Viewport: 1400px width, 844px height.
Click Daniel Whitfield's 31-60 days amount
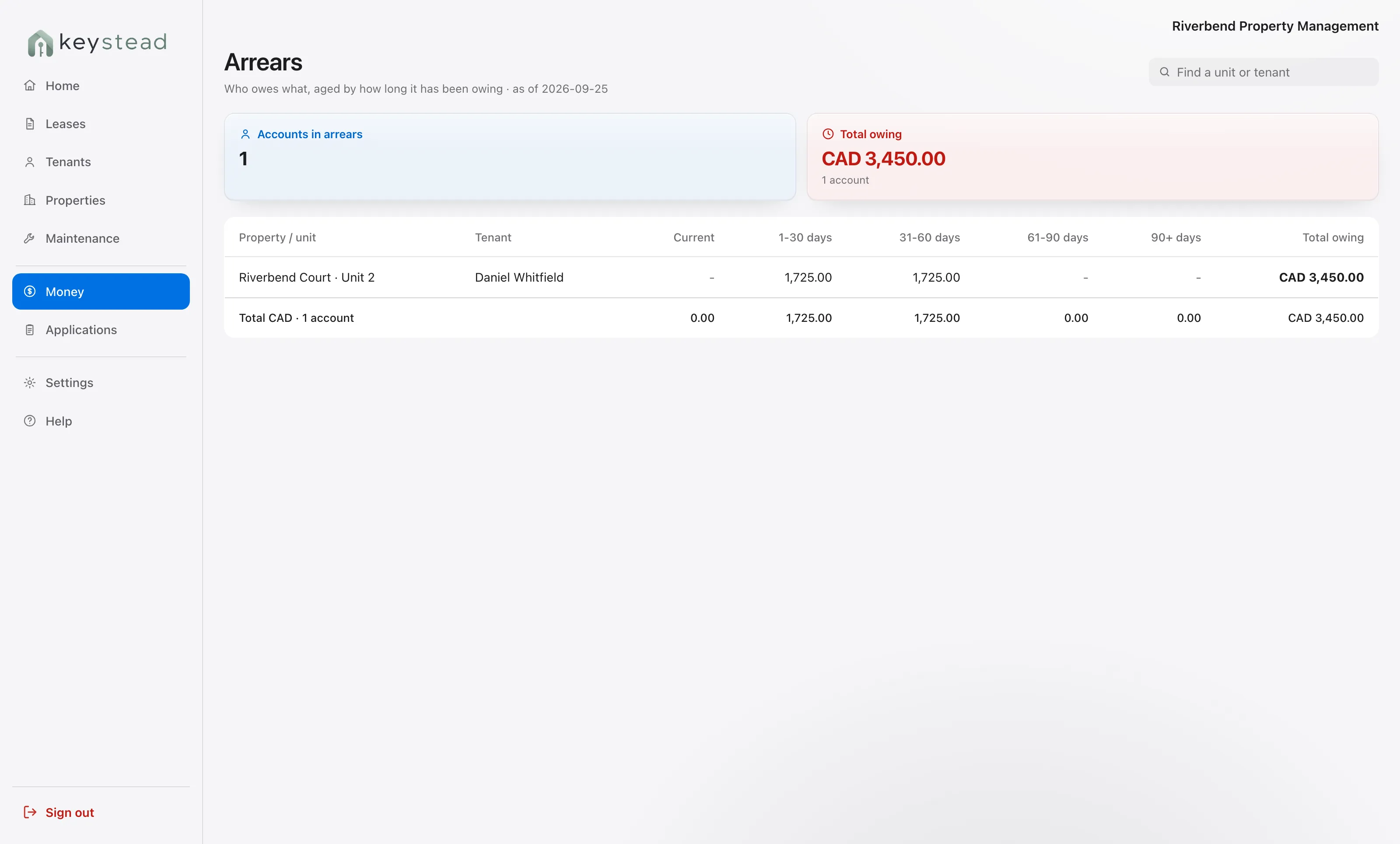936,277
